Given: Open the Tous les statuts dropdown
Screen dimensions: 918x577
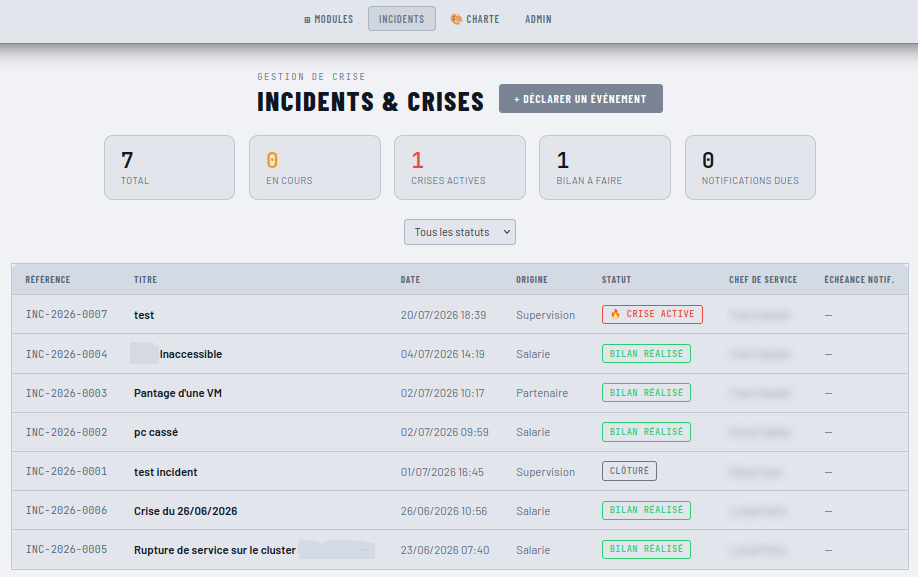Looking at the screenshot, I should (460, 232).
